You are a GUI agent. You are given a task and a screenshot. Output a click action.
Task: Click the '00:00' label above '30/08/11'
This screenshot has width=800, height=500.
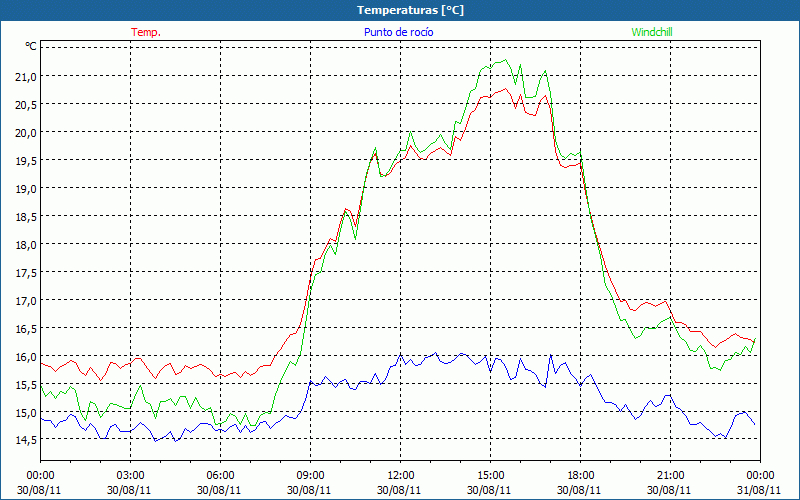[x=40, y=476]
